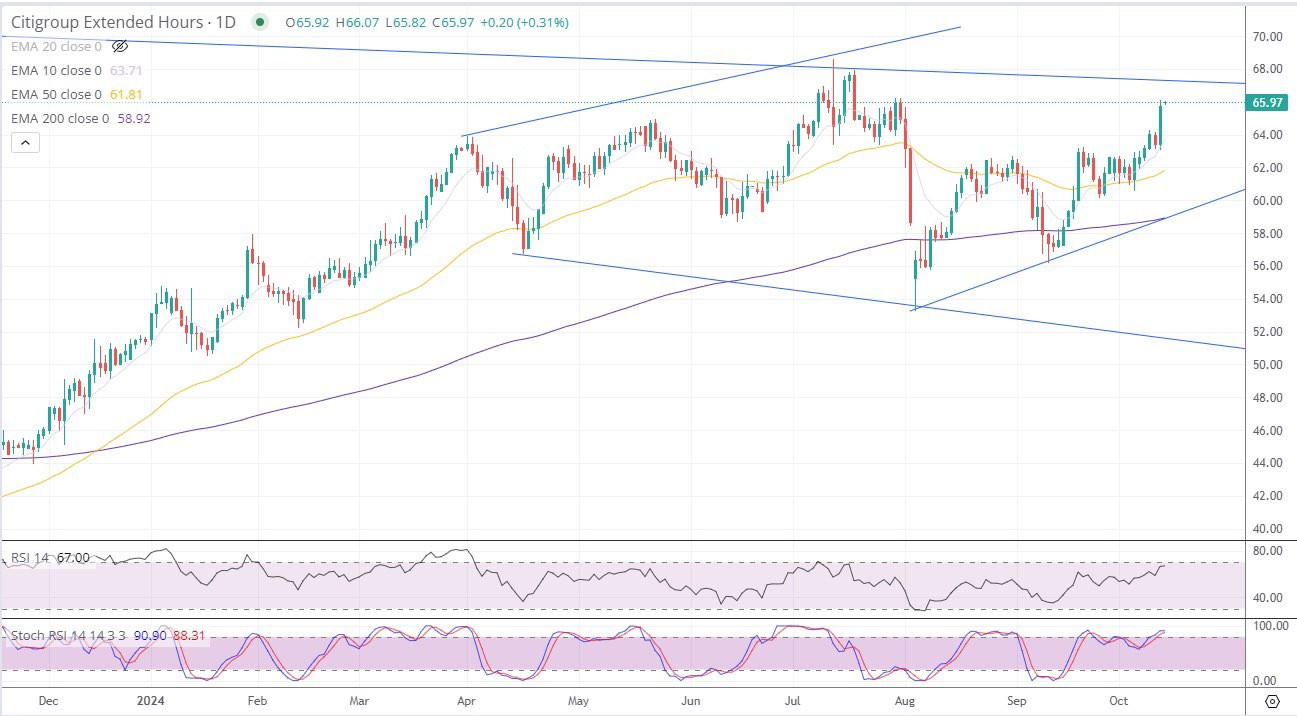Collapse the indicator legend with the chevron
The image size is (1297, 716).
[x=25, y=143]
